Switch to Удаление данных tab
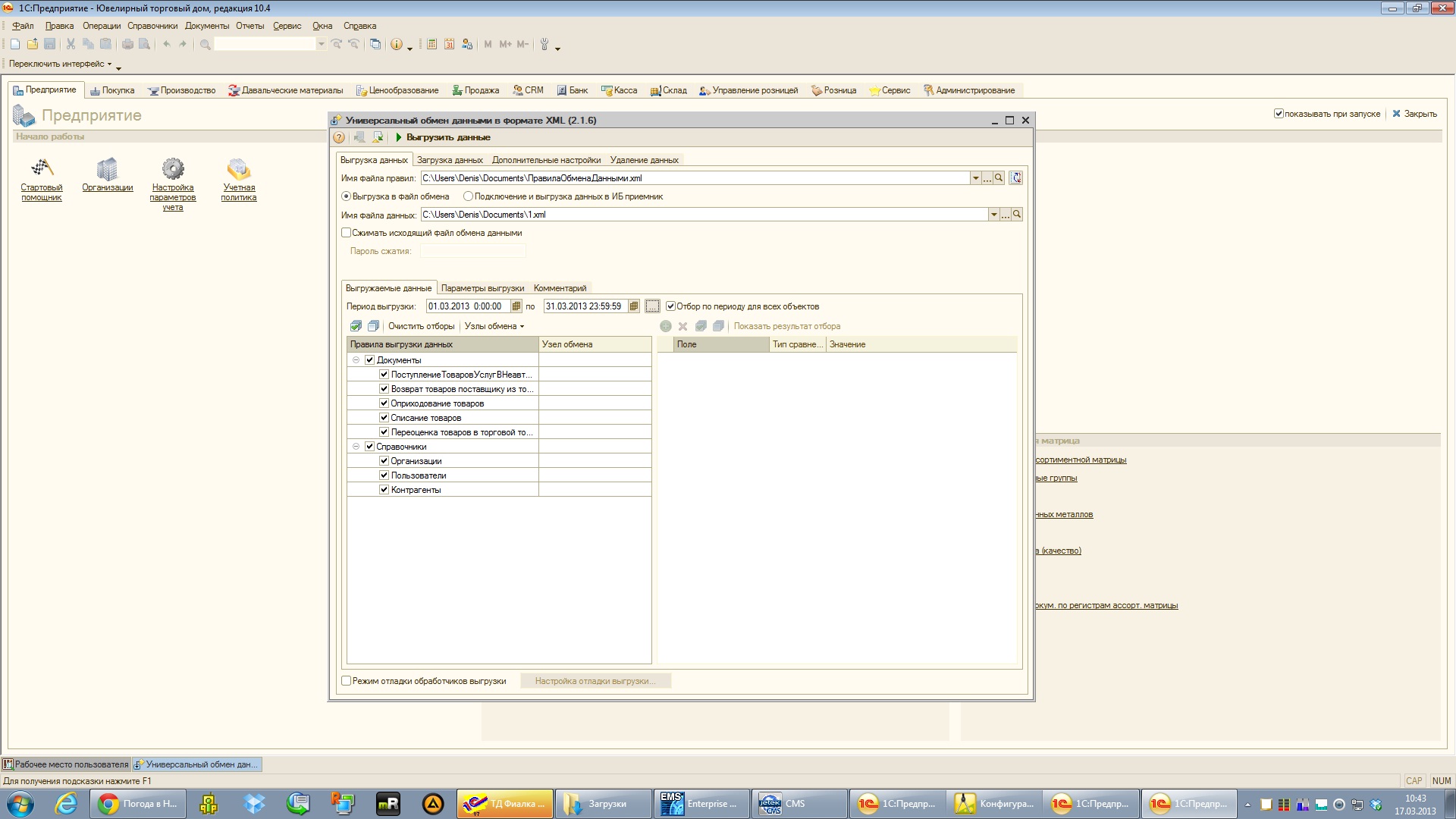The height and width of the screenshot is (819, 1456). [x=644, y=160]
